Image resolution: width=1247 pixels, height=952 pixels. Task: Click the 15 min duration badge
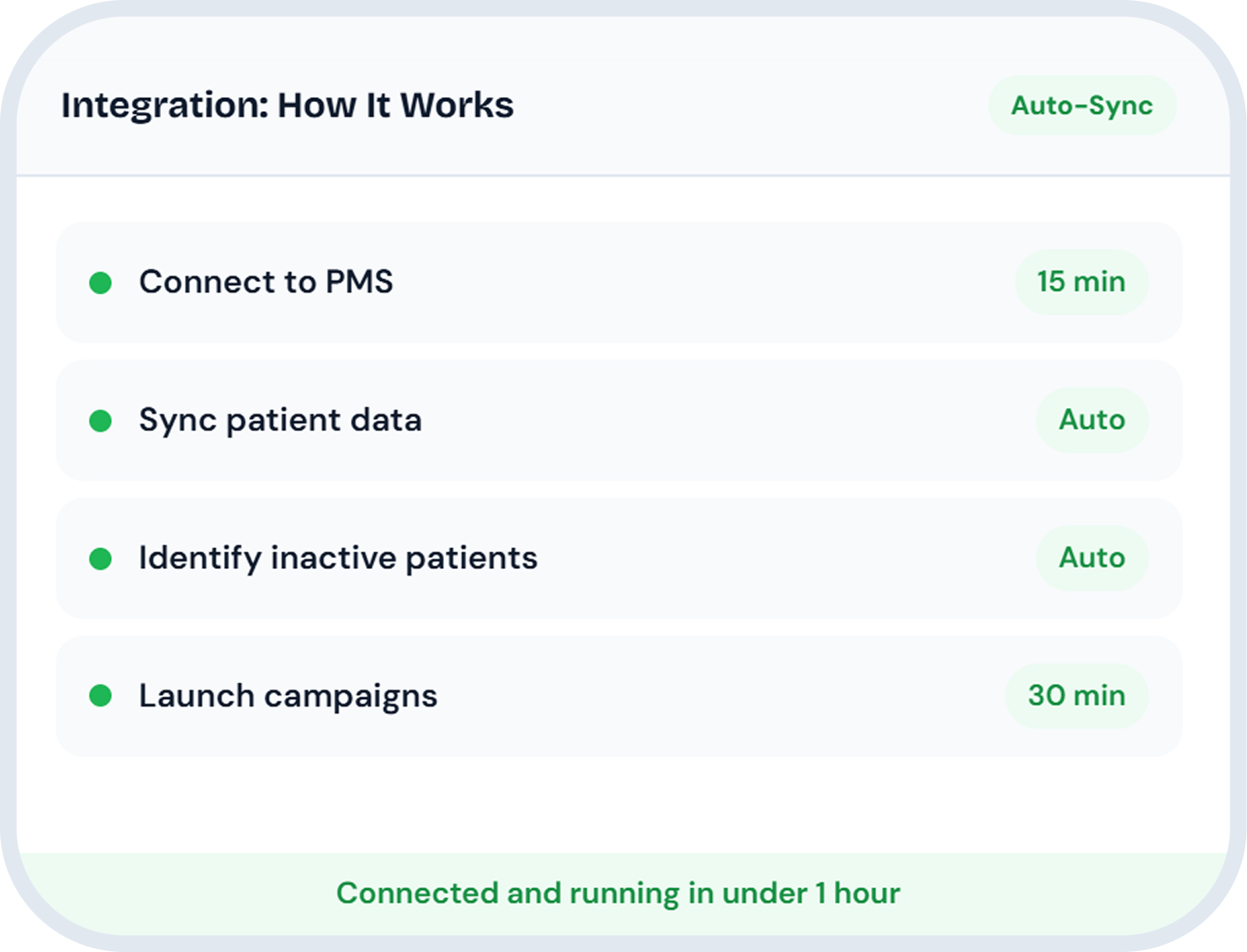coord(1081,282)
